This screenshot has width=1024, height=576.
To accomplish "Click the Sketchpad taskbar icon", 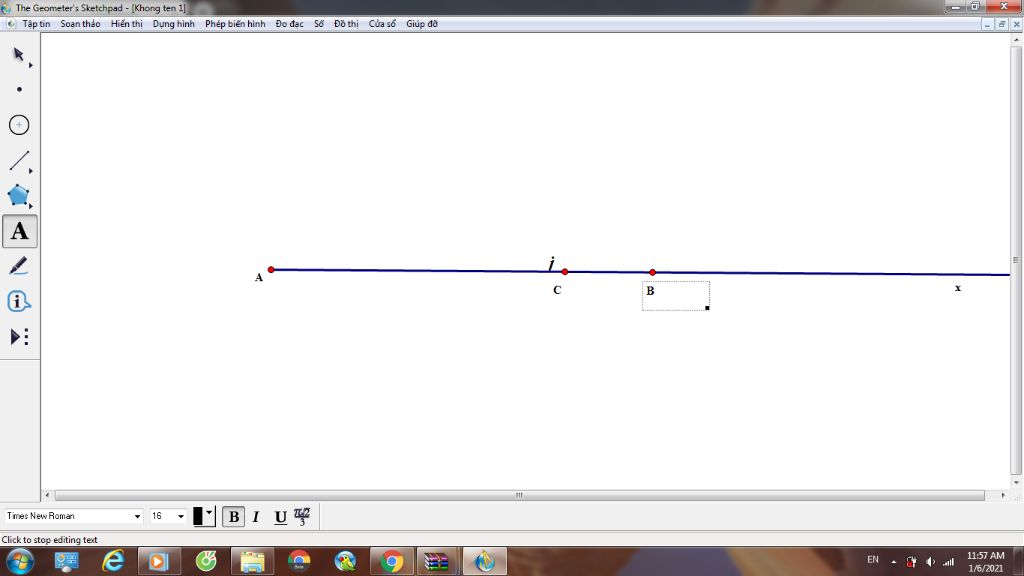I will 485,561.
